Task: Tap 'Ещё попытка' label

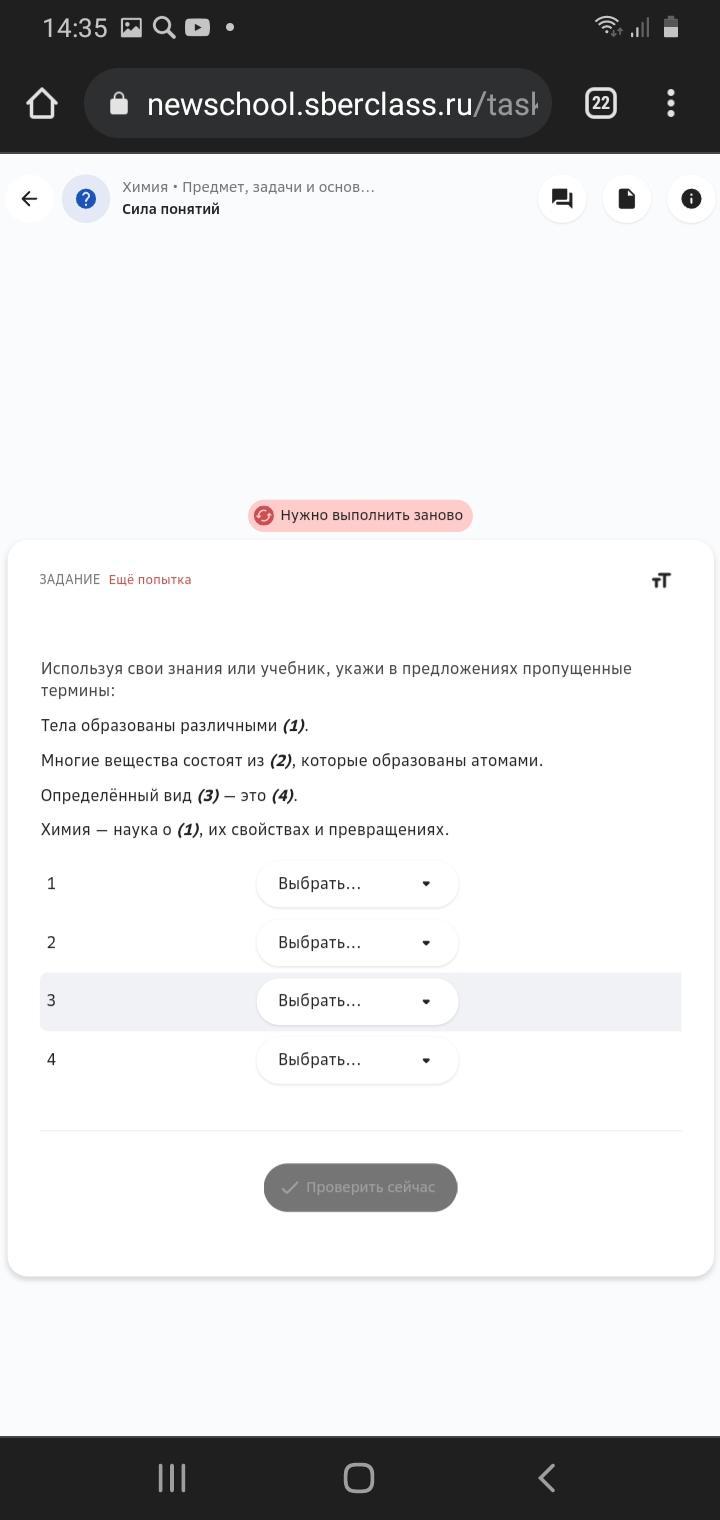Action: coord(150,580)
